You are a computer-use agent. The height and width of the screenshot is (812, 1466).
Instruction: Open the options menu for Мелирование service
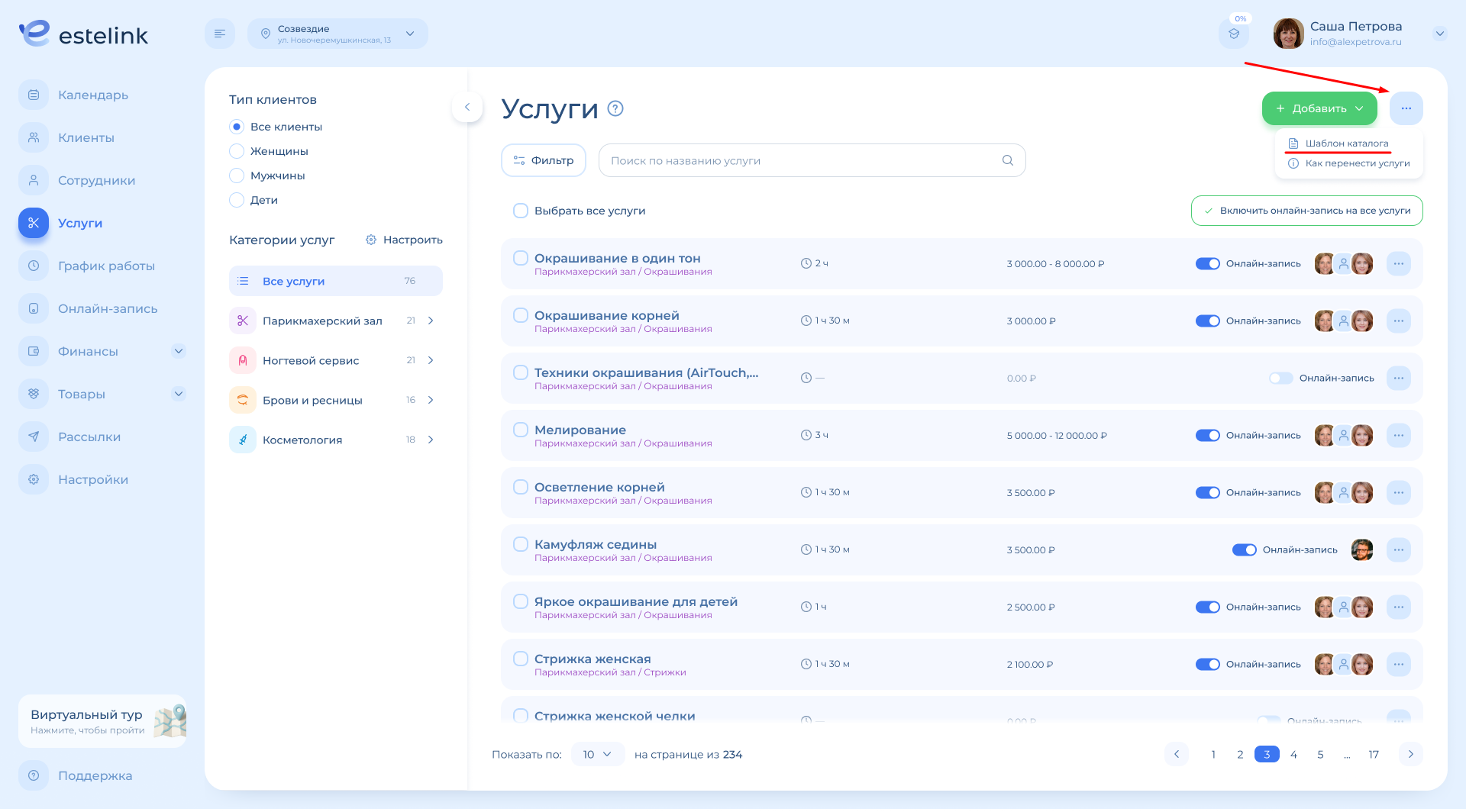(1398, 435)
